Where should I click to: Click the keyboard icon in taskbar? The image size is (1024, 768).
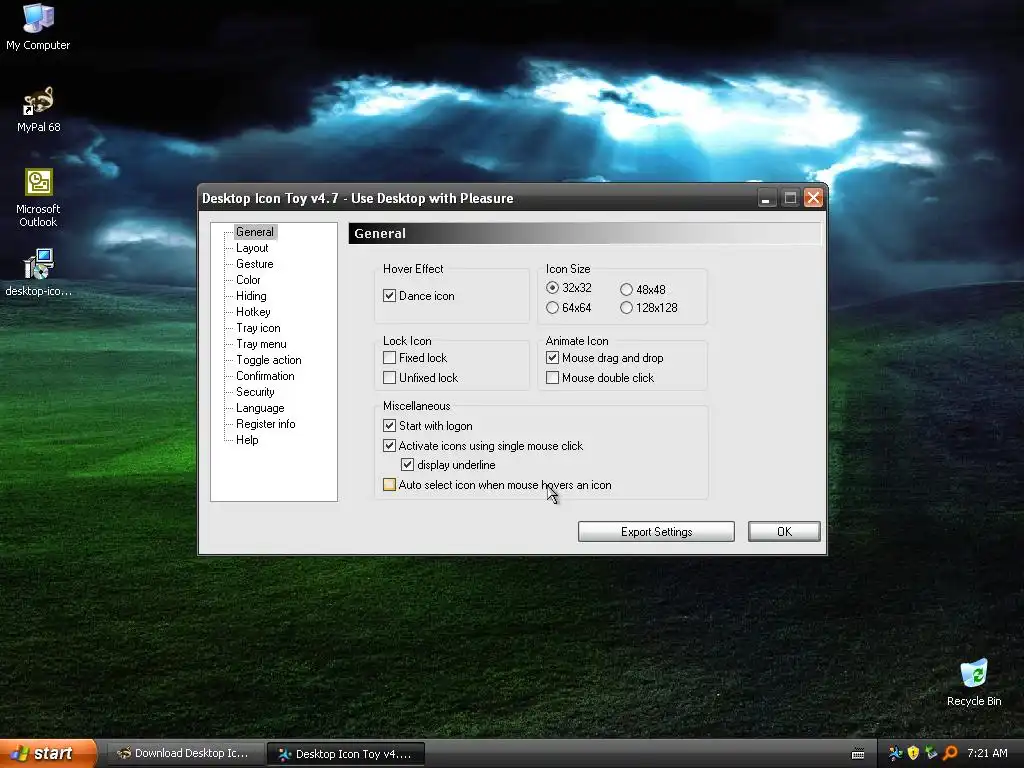coord(858,754)
